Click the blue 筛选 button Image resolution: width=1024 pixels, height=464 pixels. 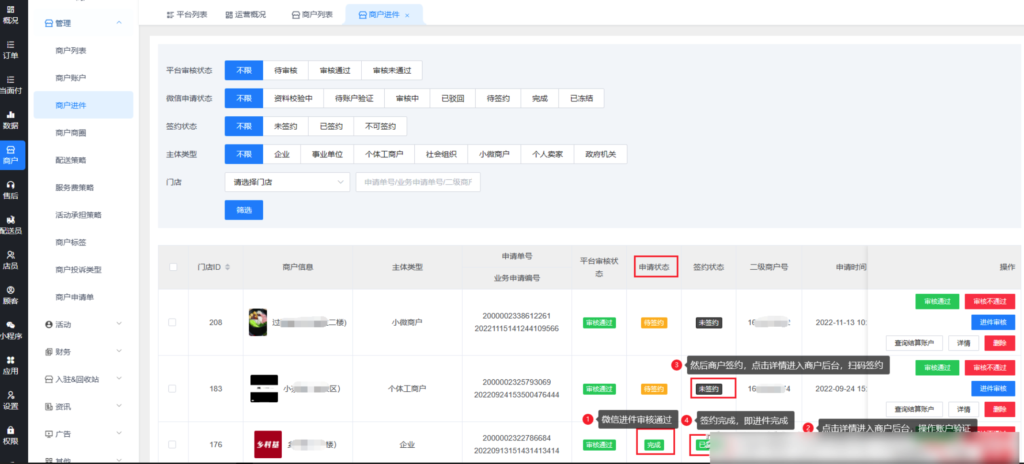click(x=244, y=210)
